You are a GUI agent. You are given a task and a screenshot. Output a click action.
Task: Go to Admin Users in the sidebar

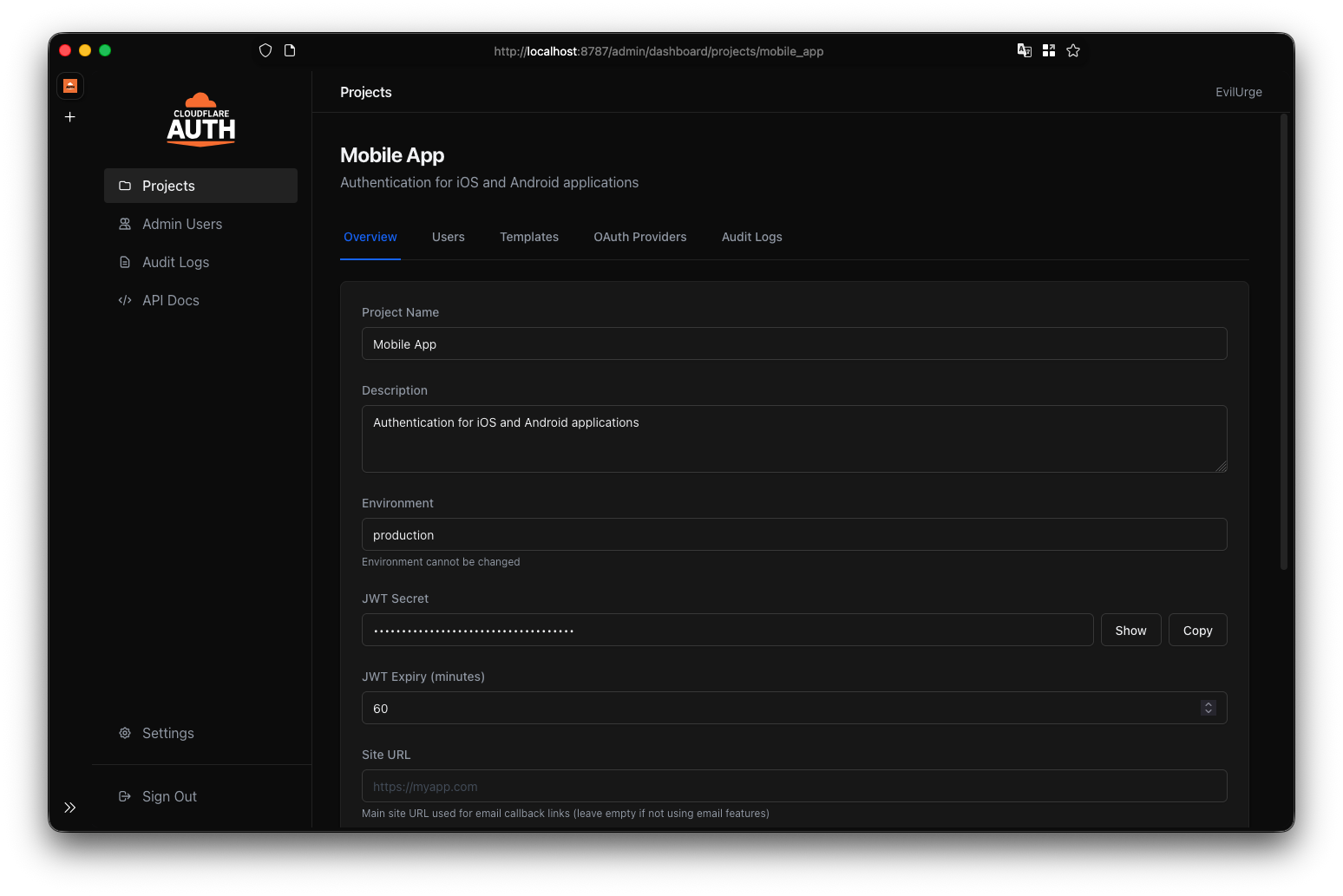(x=200, y=224)
